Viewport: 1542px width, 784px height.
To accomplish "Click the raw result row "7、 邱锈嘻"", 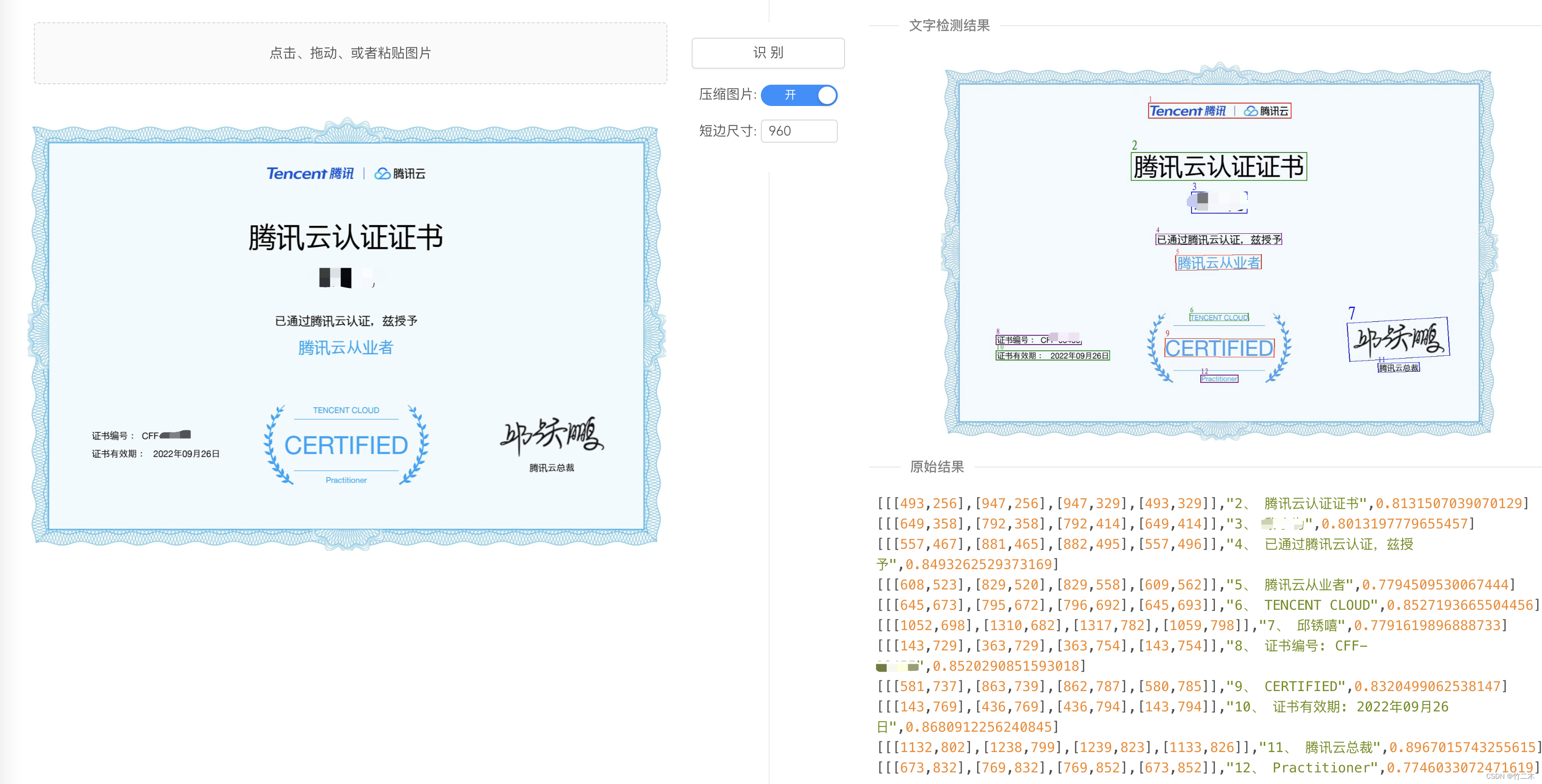I will click(1191, 625).
